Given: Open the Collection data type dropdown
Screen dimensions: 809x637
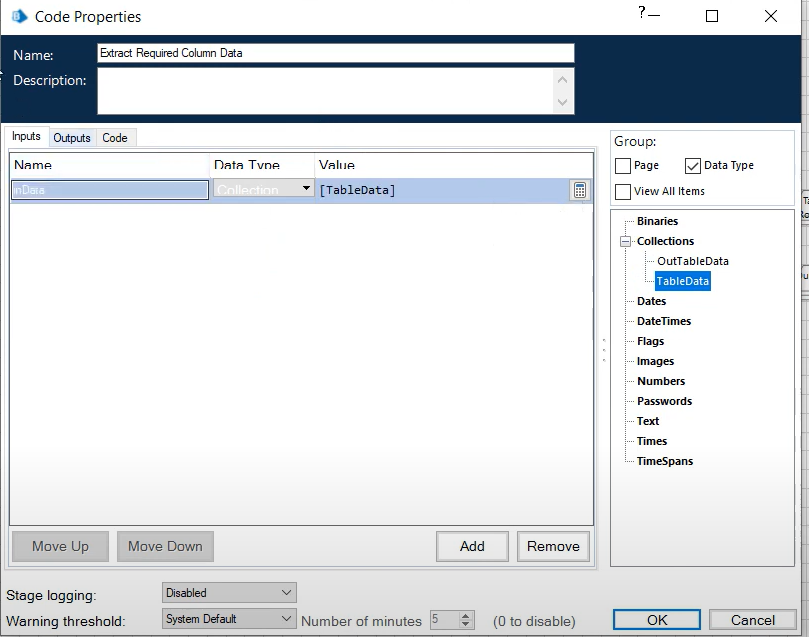Looking at the screenshot, I should (x=306, y=188).
